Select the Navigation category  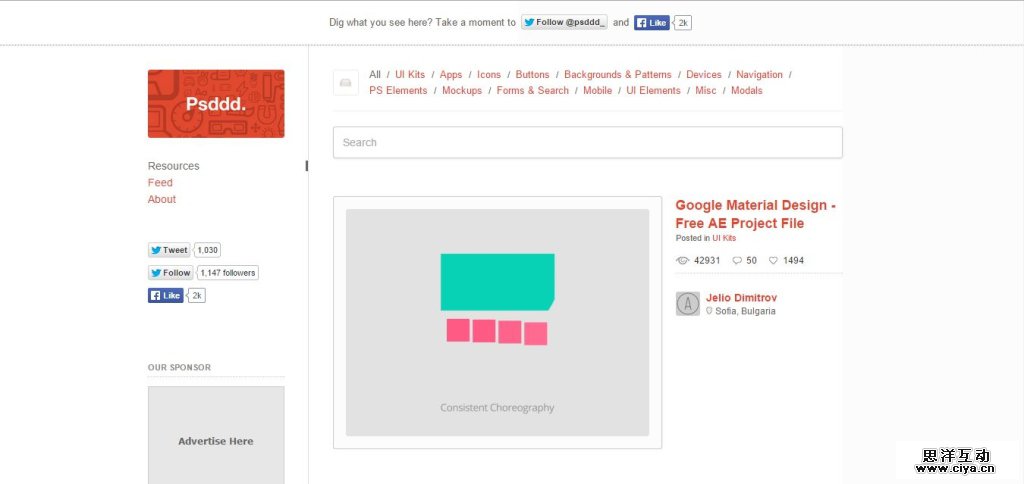click(x=759, y=74)
